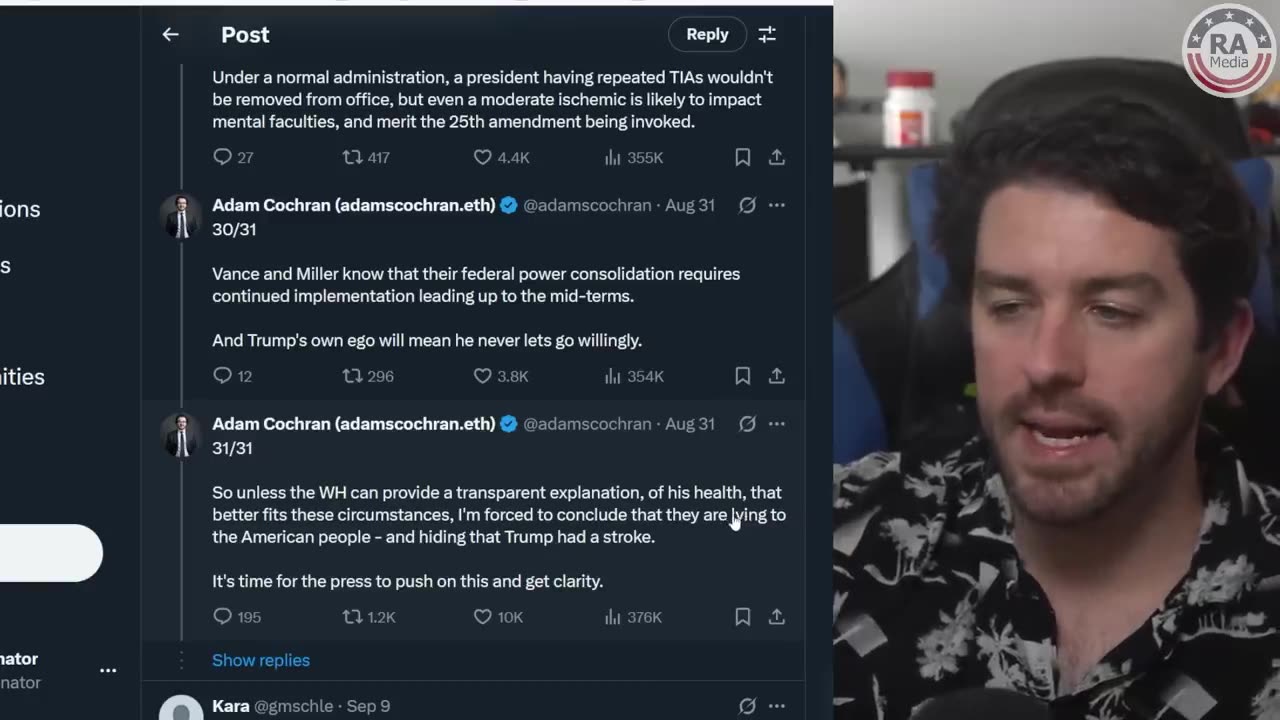Open reply filter settings icon beside Reply
This screenshot has height=720, width=1280.
(767, 35)
